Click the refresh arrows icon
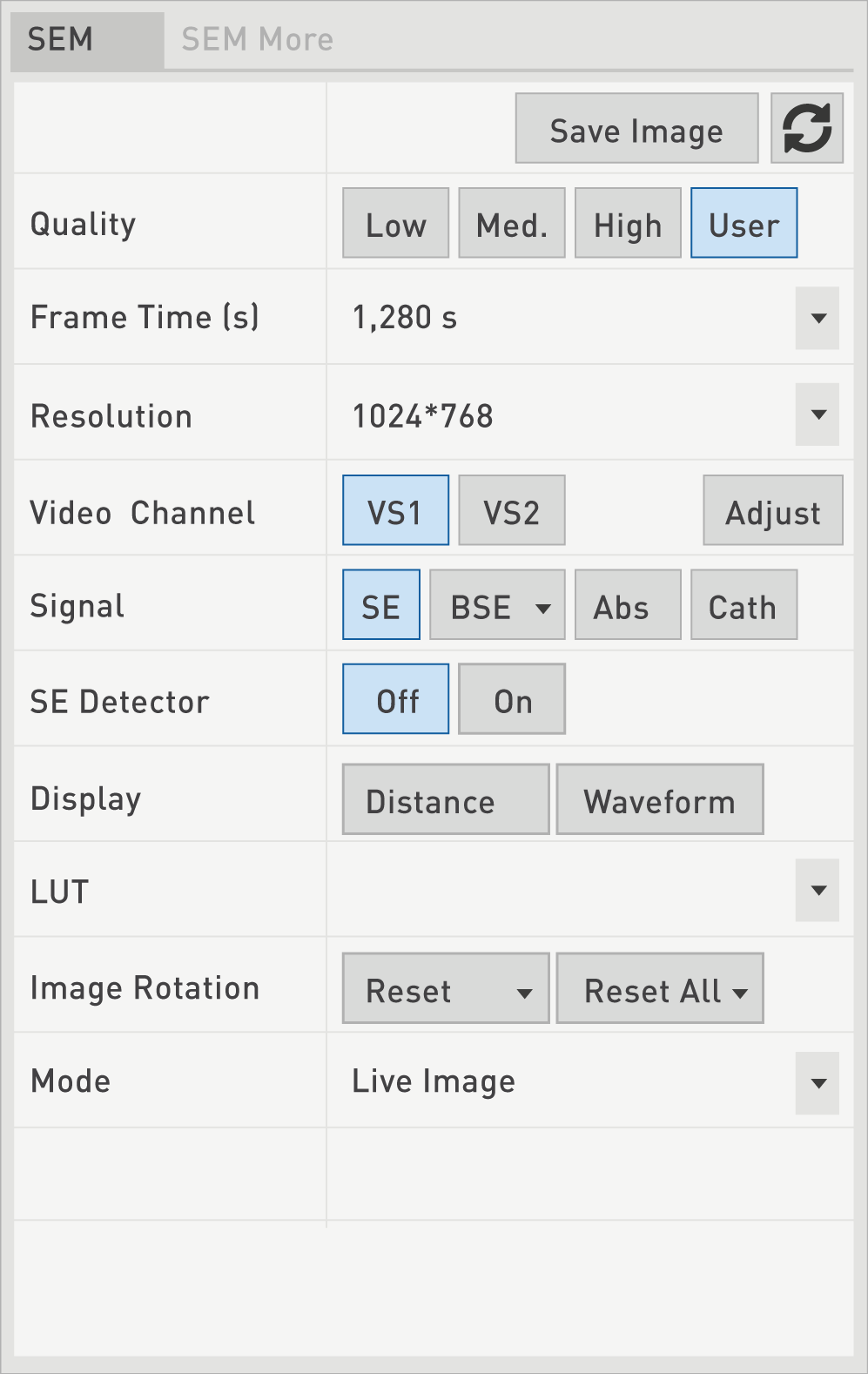The width and height of the screenshot is (868, 1374). point(806,129)
